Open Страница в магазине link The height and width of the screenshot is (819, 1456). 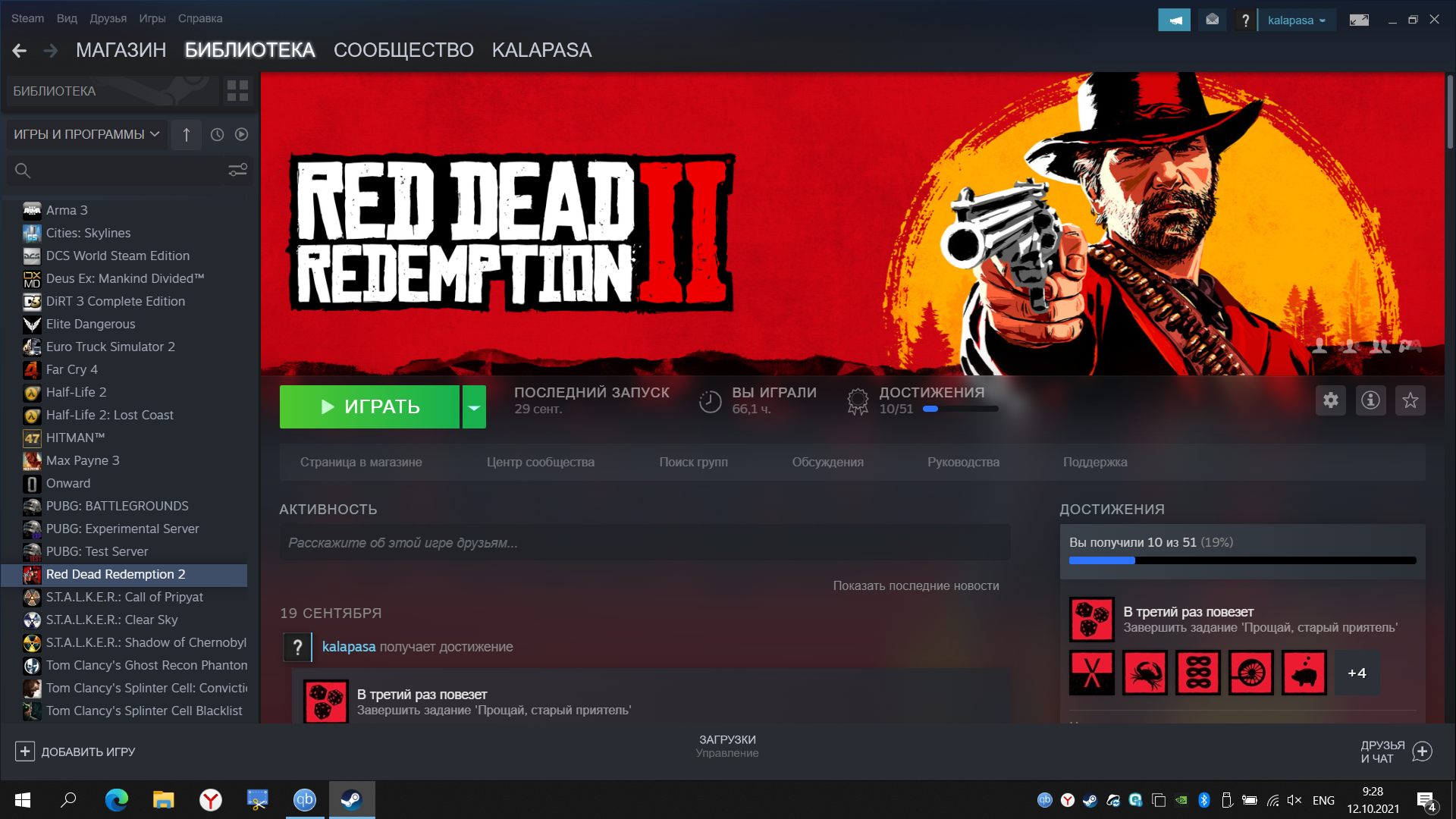pos(361,462)
